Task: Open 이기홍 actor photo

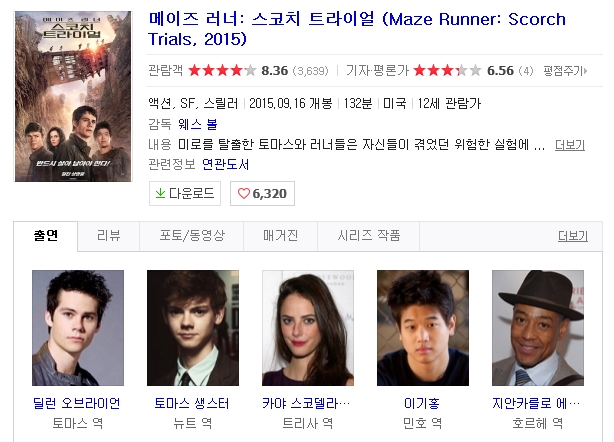Action: (423, 328)
